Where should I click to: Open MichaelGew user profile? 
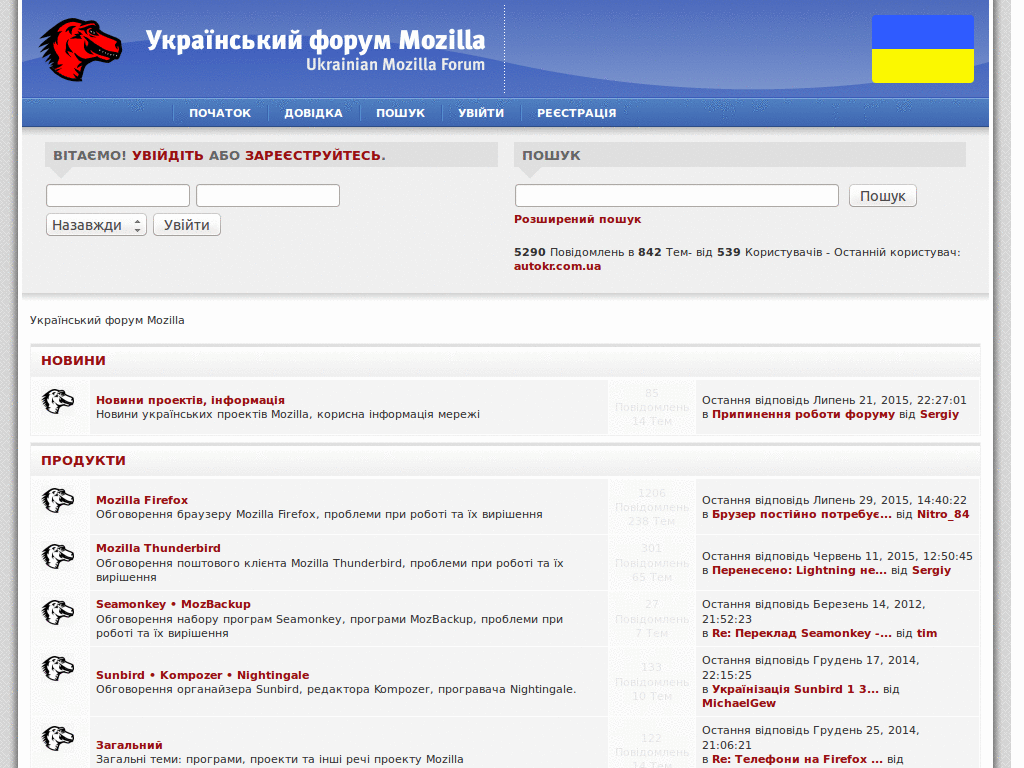(x=739, y=703)
